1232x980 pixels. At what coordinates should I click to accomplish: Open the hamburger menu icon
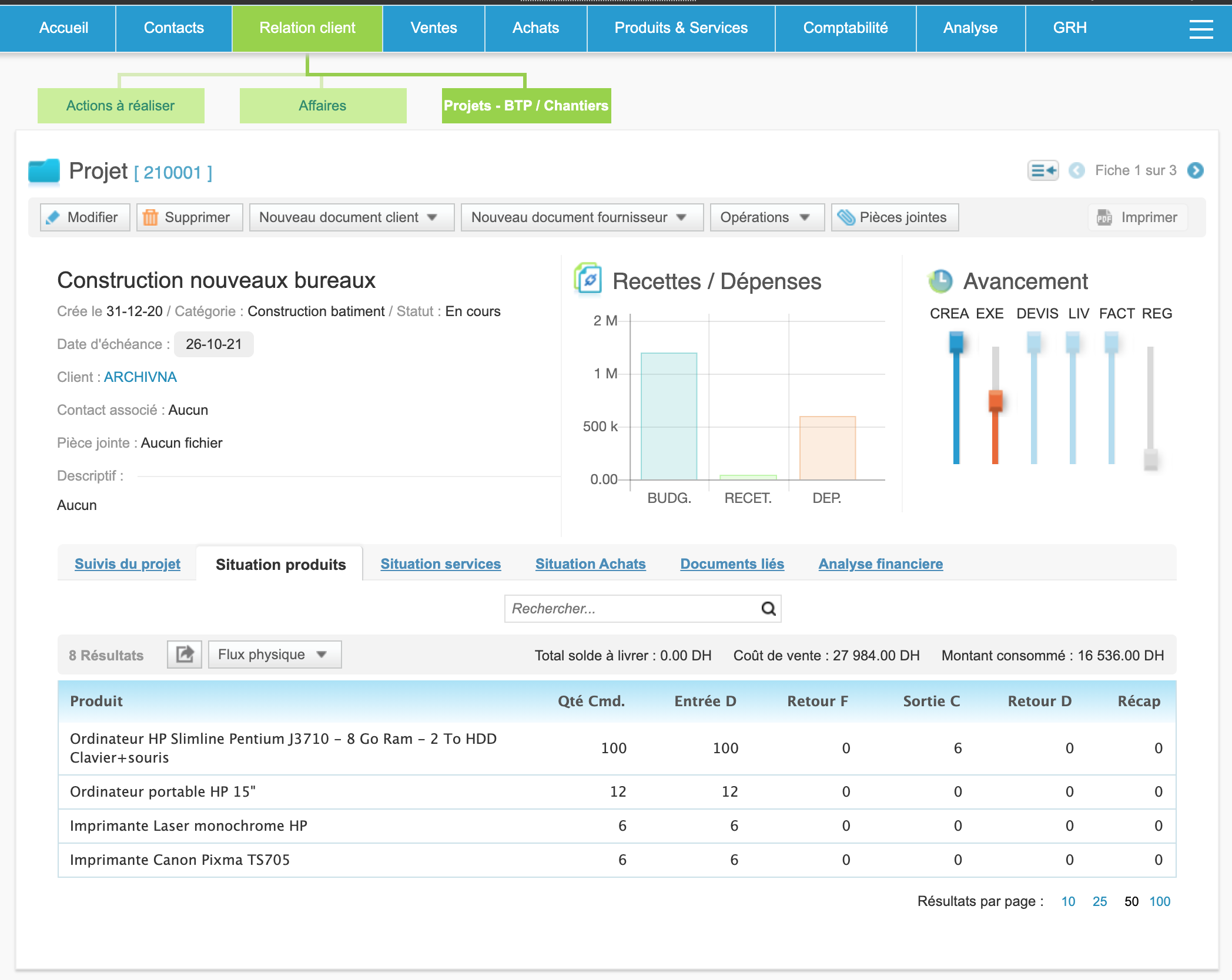tap(1201, 28)
